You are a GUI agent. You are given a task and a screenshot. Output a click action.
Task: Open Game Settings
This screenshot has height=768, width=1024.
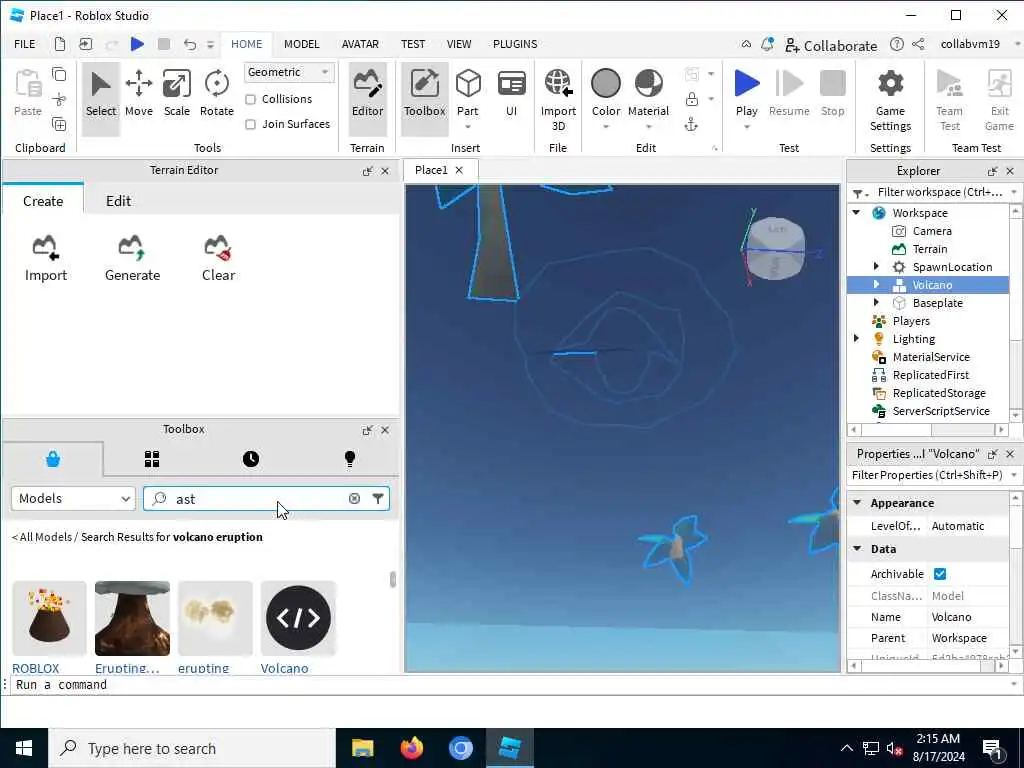pyautogui.click(x=890, y=100)
